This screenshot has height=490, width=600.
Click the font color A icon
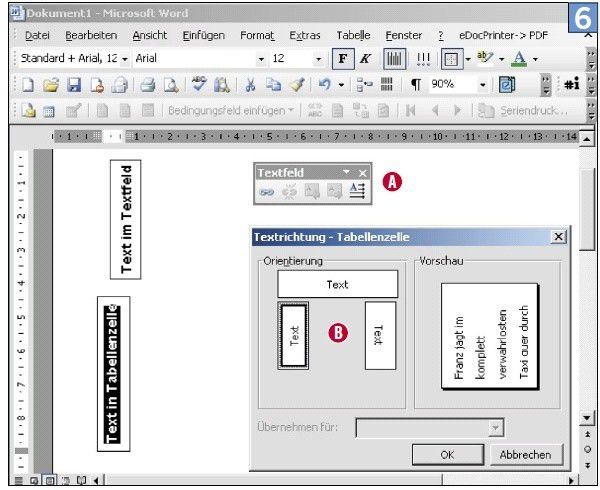519,59
